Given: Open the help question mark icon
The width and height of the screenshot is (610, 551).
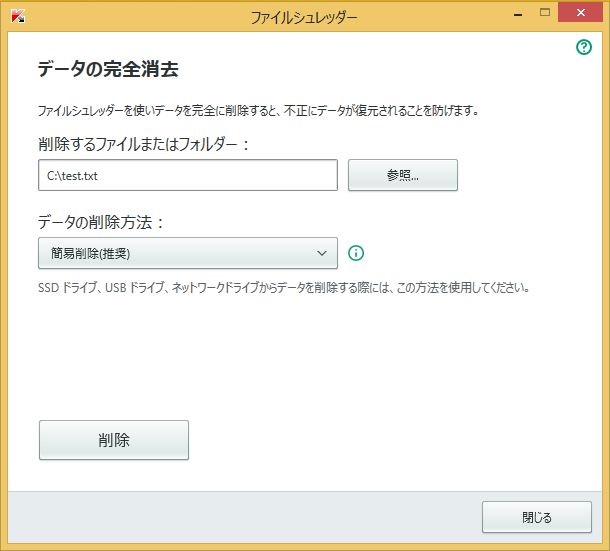Looking at the screenshot, I should (584, 47).
